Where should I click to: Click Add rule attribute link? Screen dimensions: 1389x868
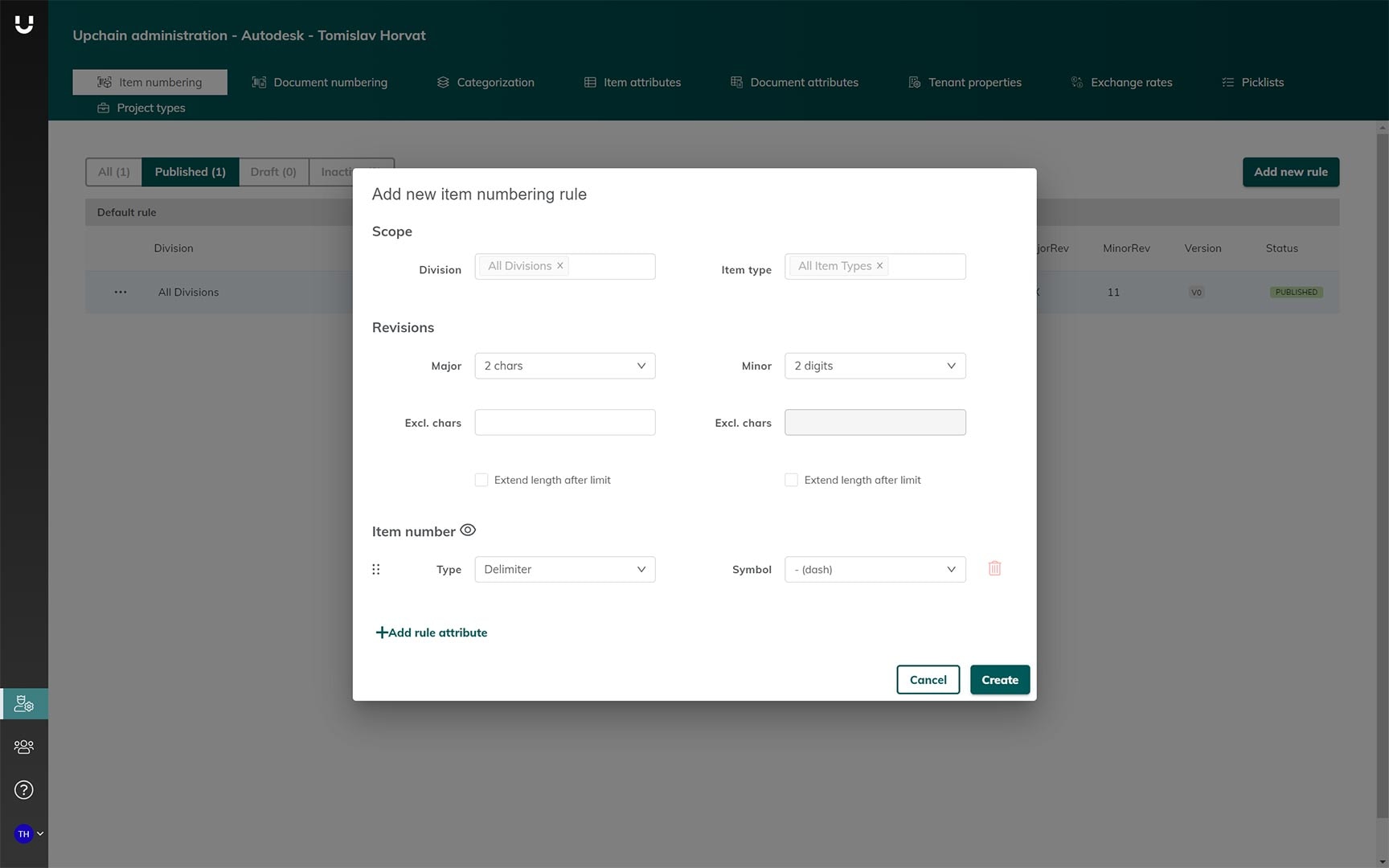pyautogui.click(x=432, y=633)
